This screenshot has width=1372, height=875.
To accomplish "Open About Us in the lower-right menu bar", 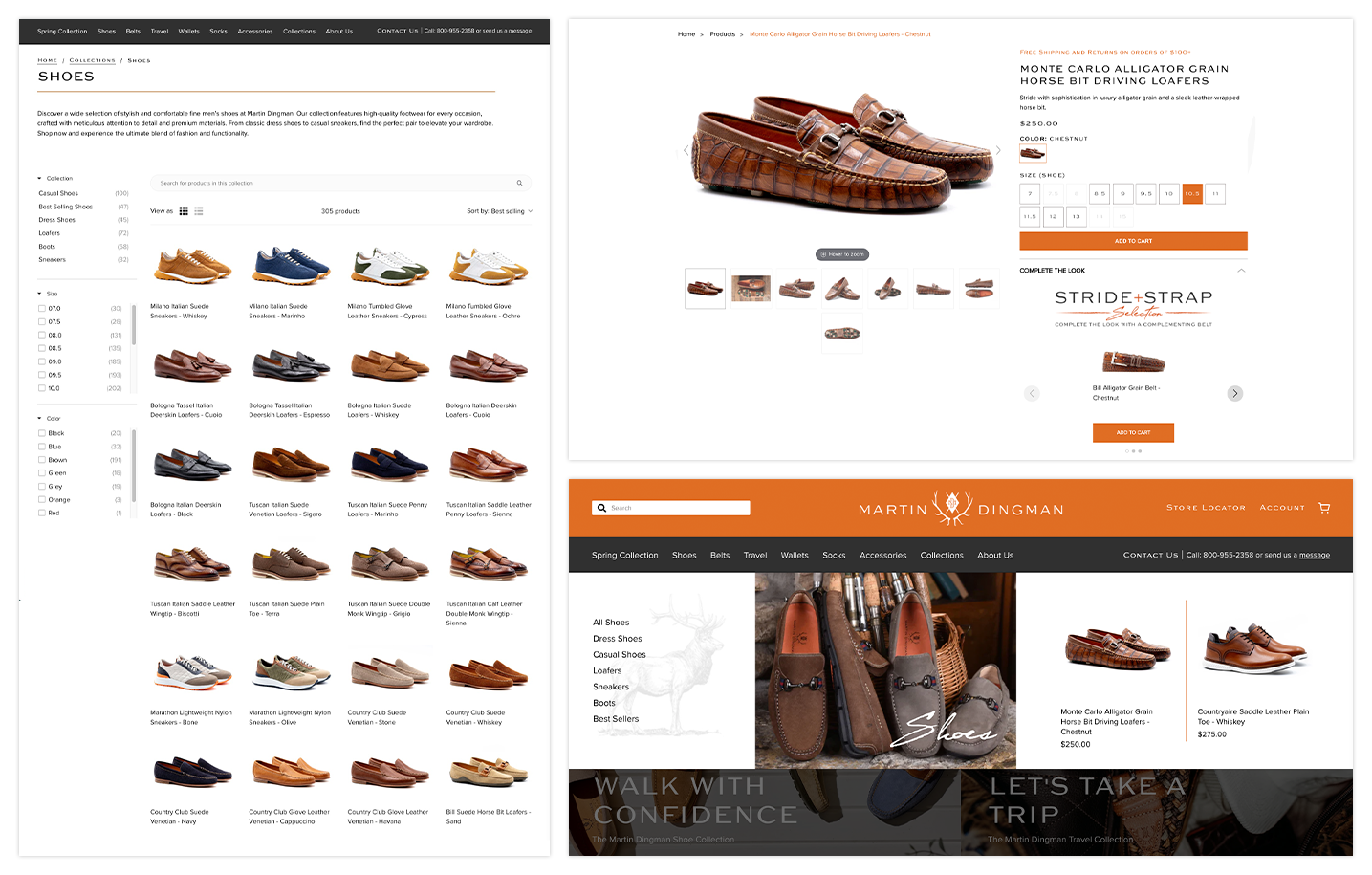I will click(x=995, y=555).
